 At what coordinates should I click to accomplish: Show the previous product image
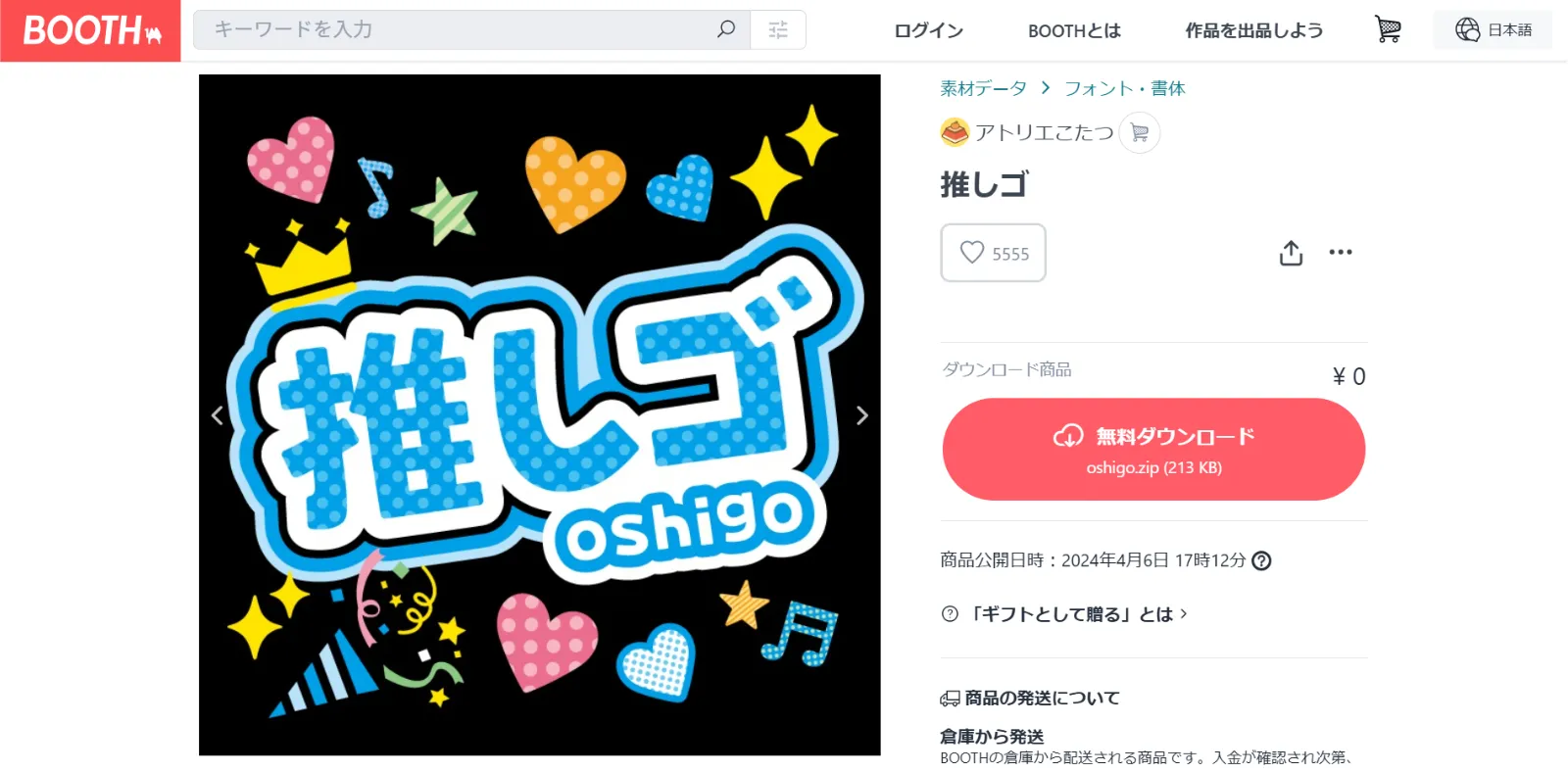tap(218, 415)
